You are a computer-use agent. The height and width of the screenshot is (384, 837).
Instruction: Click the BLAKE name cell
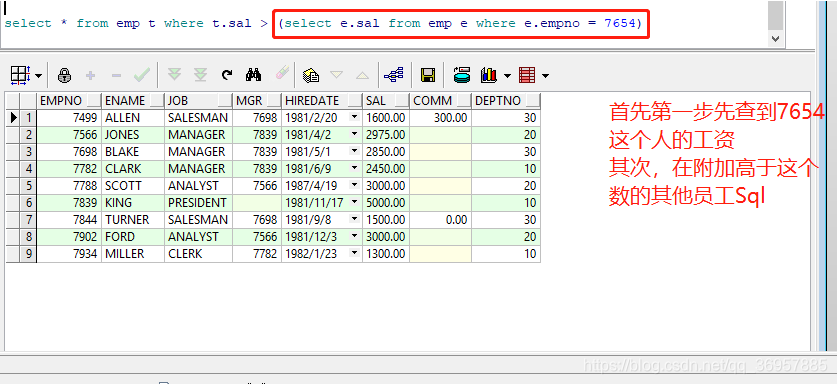tap(133, 152)
